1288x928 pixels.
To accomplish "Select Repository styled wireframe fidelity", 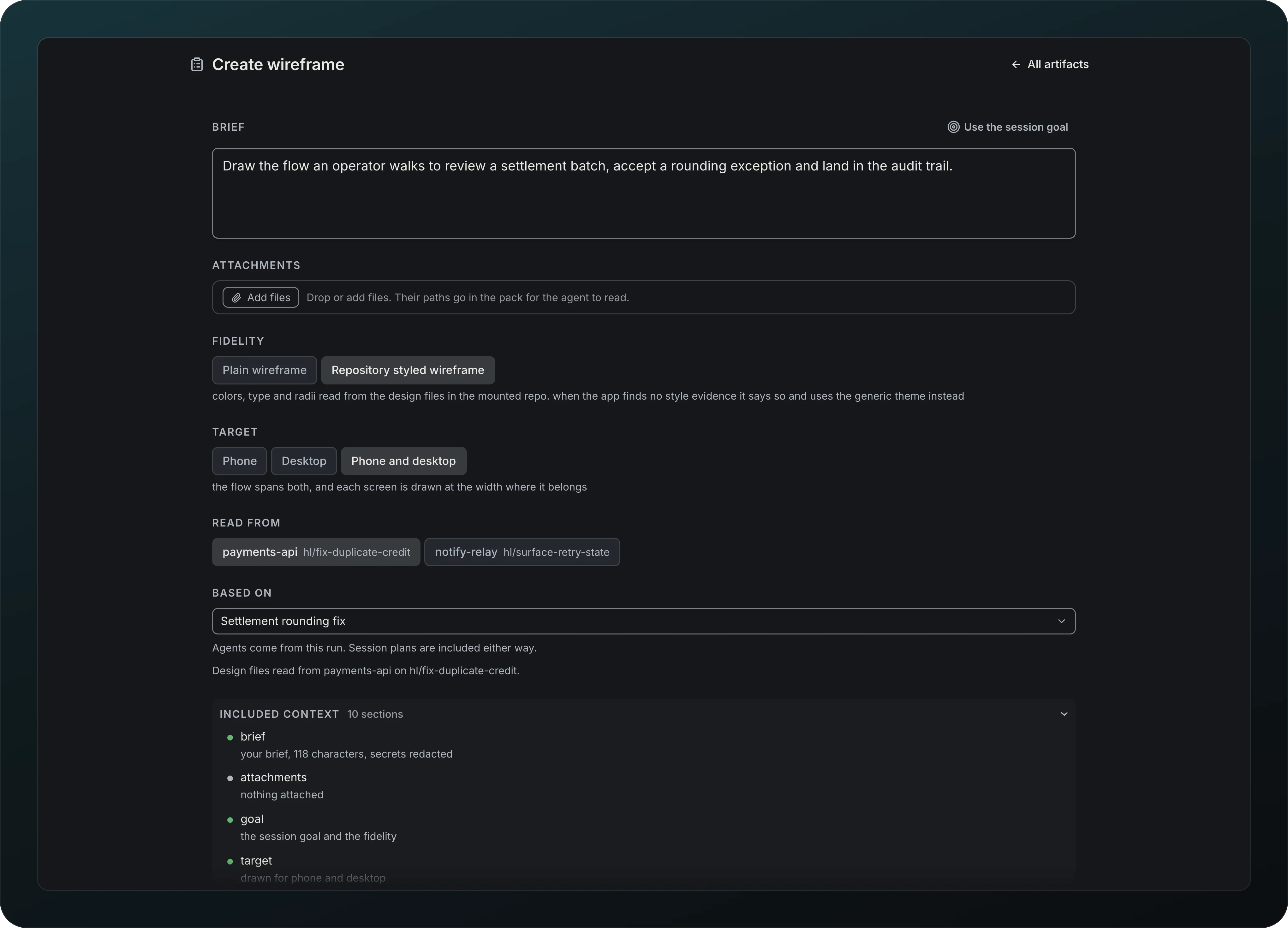I will tap(408, 370).
